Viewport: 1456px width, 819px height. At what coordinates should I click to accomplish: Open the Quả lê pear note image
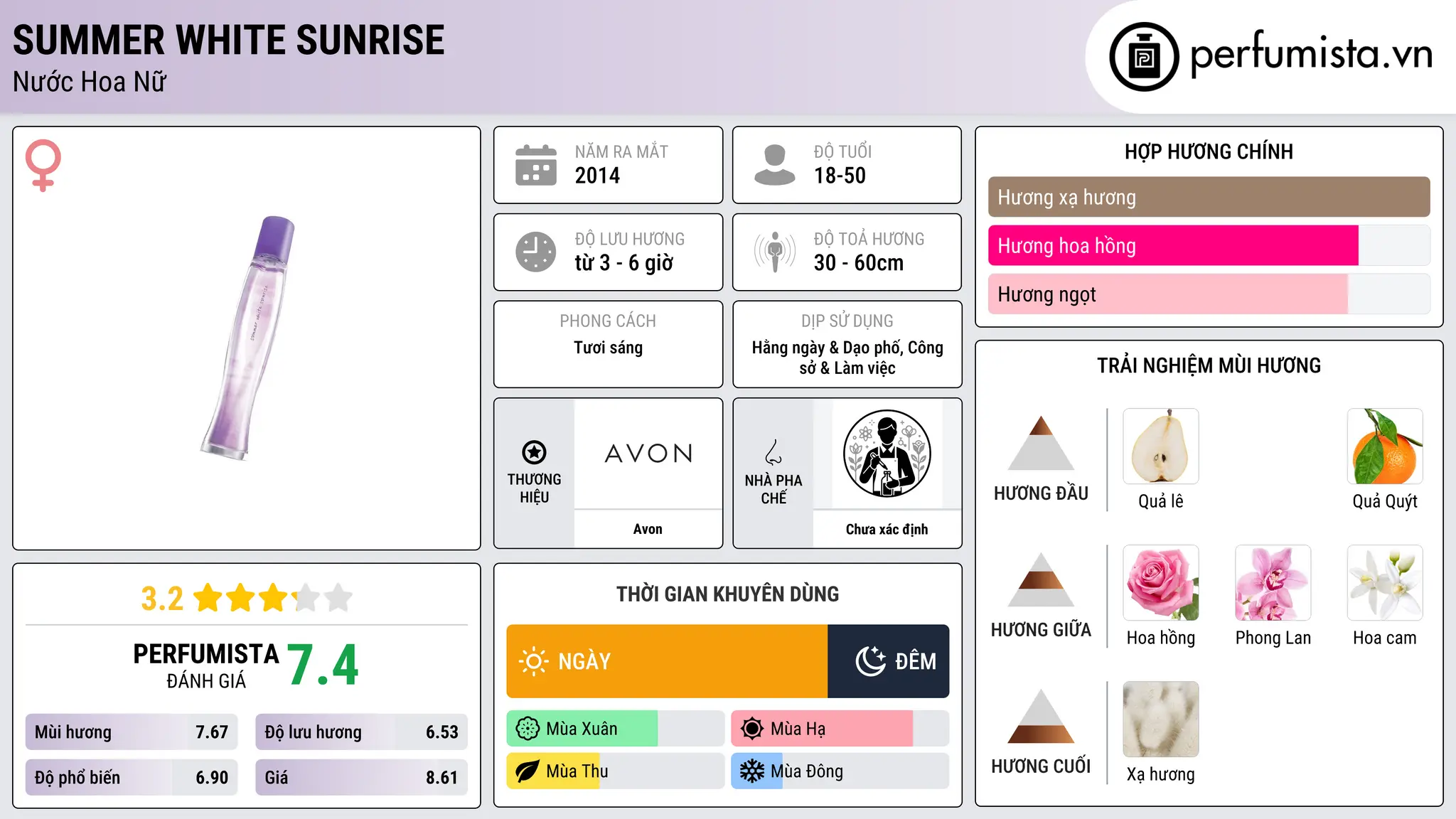click(x=1161, y=446)
